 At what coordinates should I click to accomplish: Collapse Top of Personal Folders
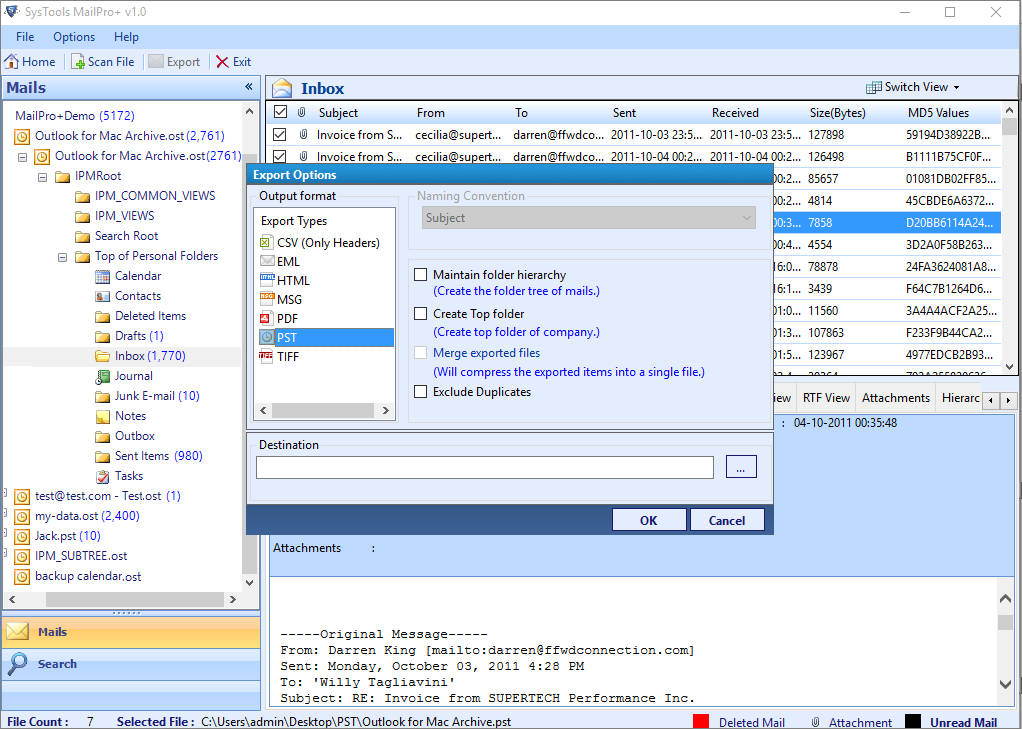tap(62, 255)
